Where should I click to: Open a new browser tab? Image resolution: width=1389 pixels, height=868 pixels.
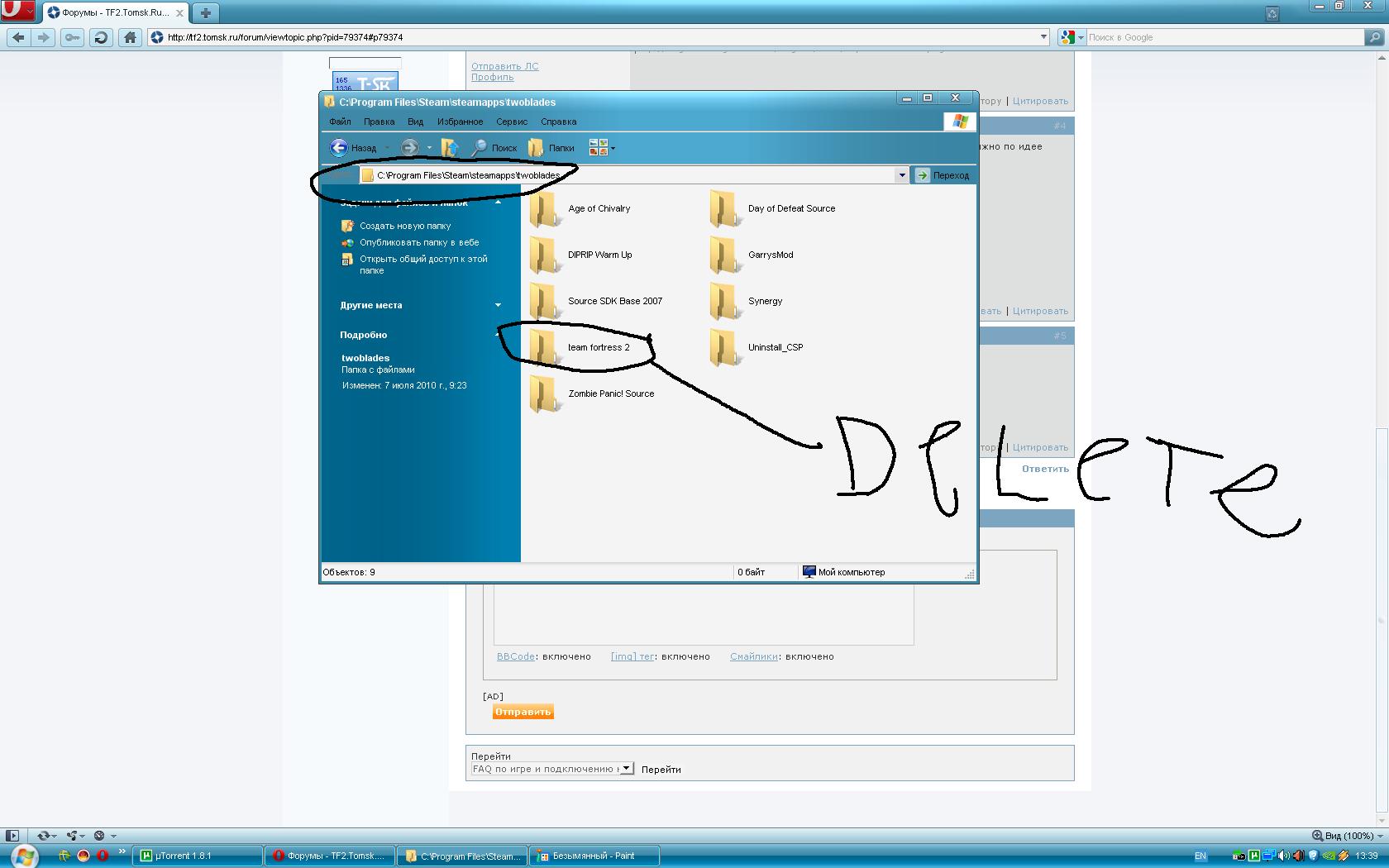tap(206, 12)
